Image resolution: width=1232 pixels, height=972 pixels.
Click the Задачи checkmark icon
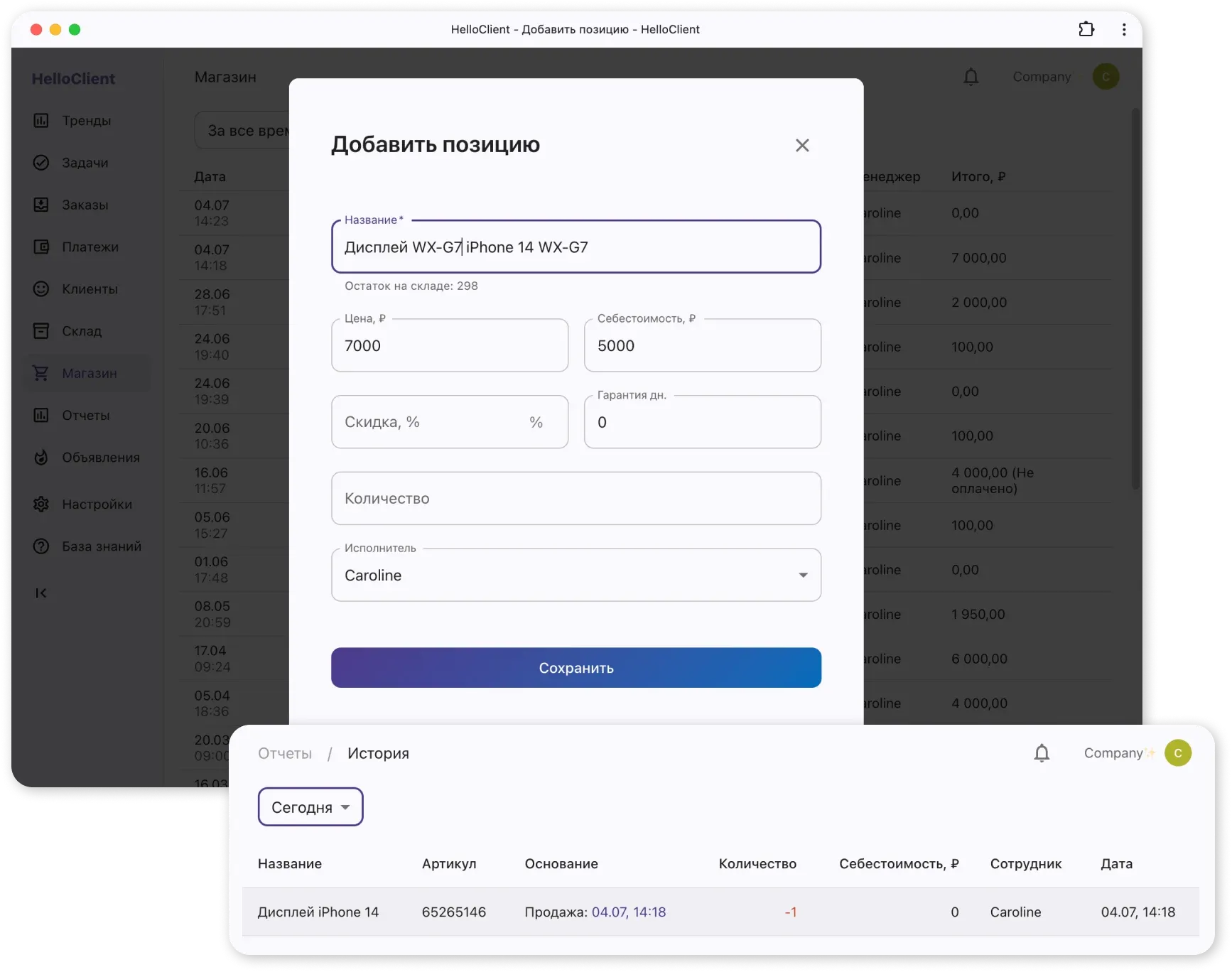(x=41, y=163)
